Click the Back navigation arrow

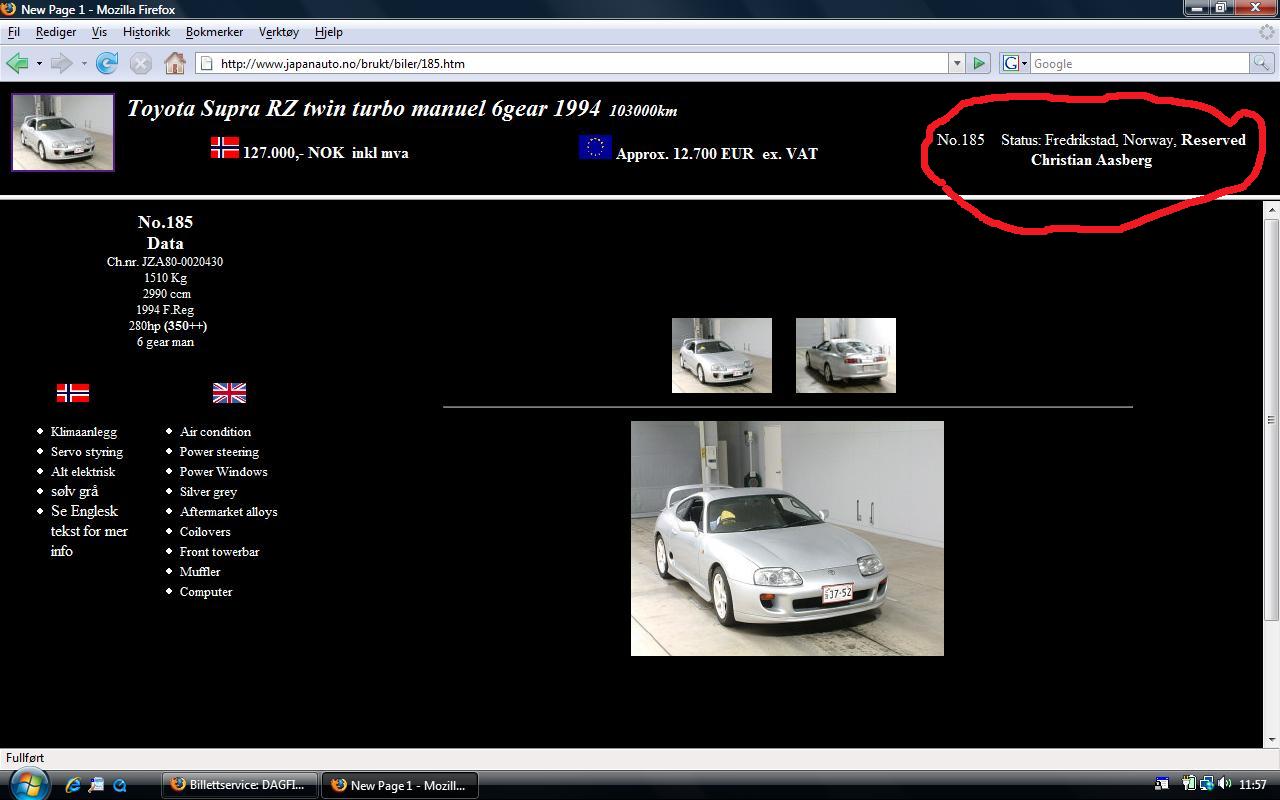pyautogui.click(x=16, y=63)
